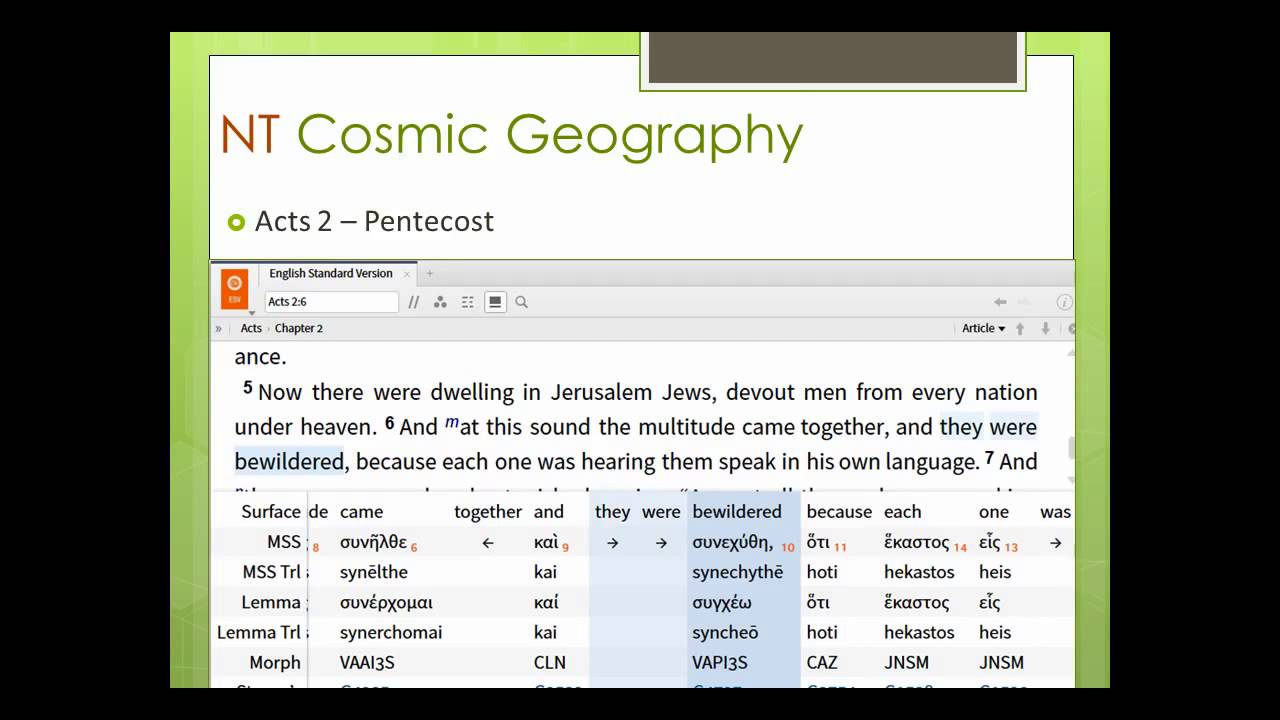Jump to next article with down arrow

tap(1046, 328)
